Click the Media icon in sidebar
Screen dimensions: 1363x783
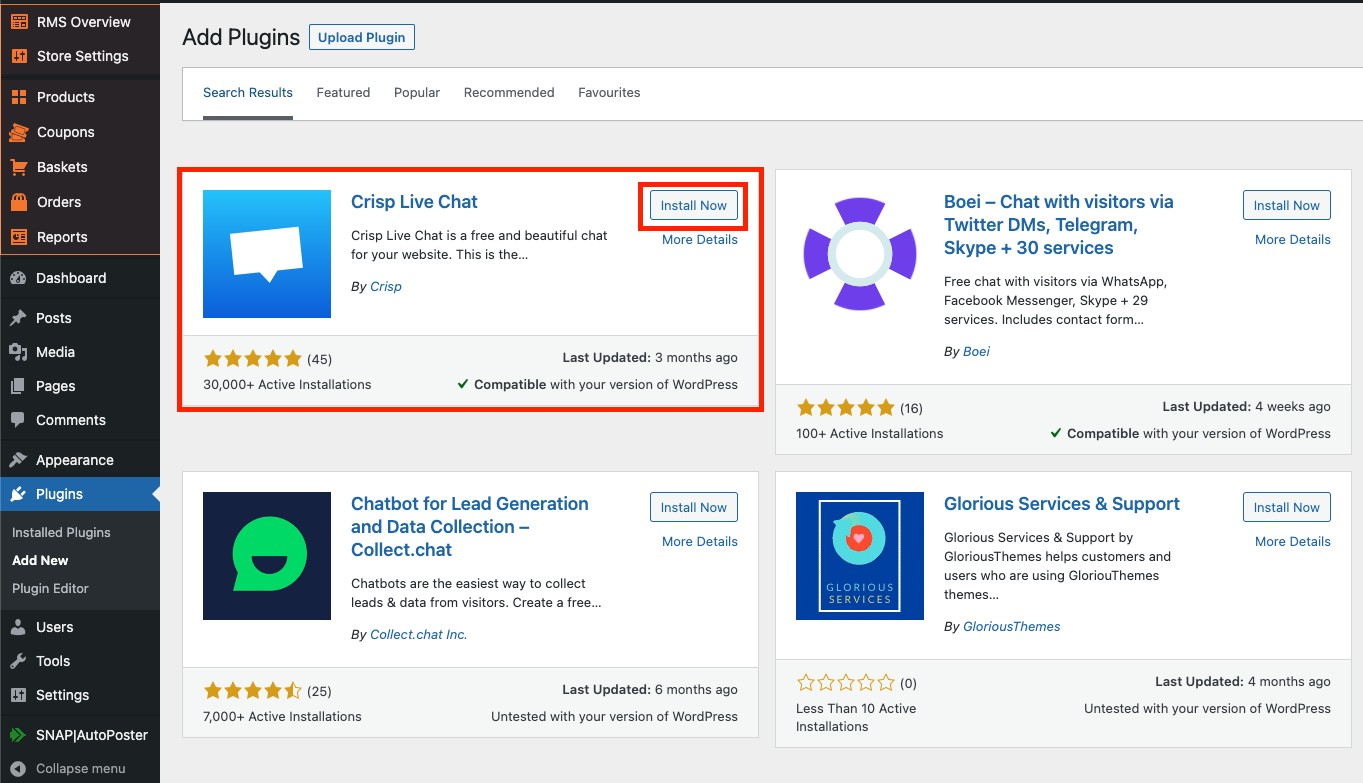coord(18,352)
